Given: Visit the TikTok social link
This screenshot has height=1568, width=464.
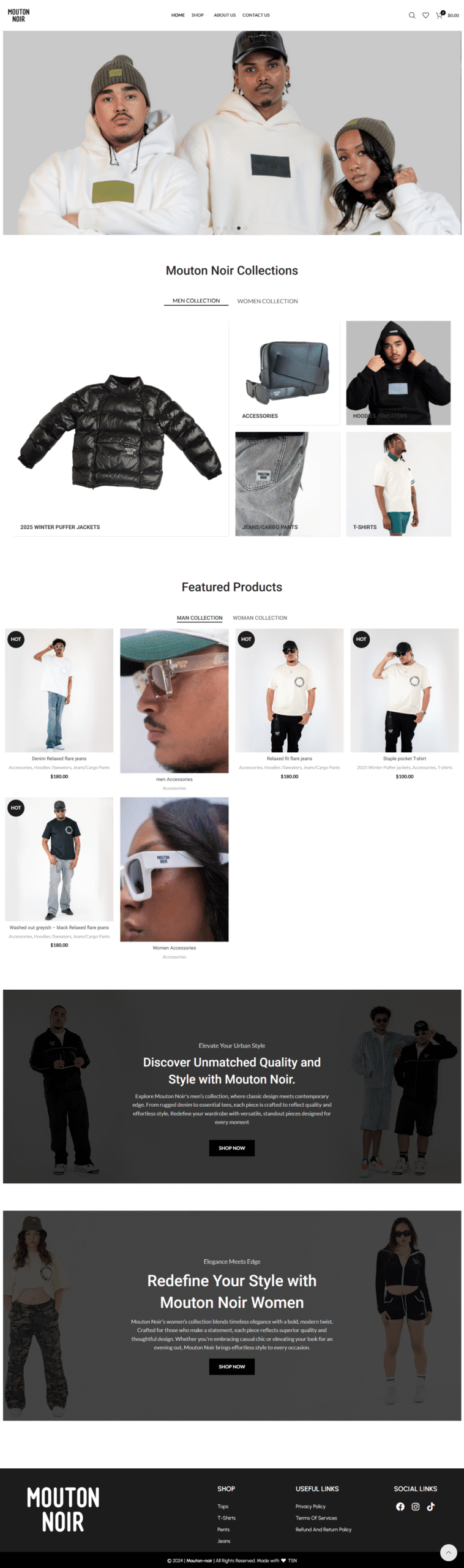Looking at the screenshot, I should point(431,1507).
